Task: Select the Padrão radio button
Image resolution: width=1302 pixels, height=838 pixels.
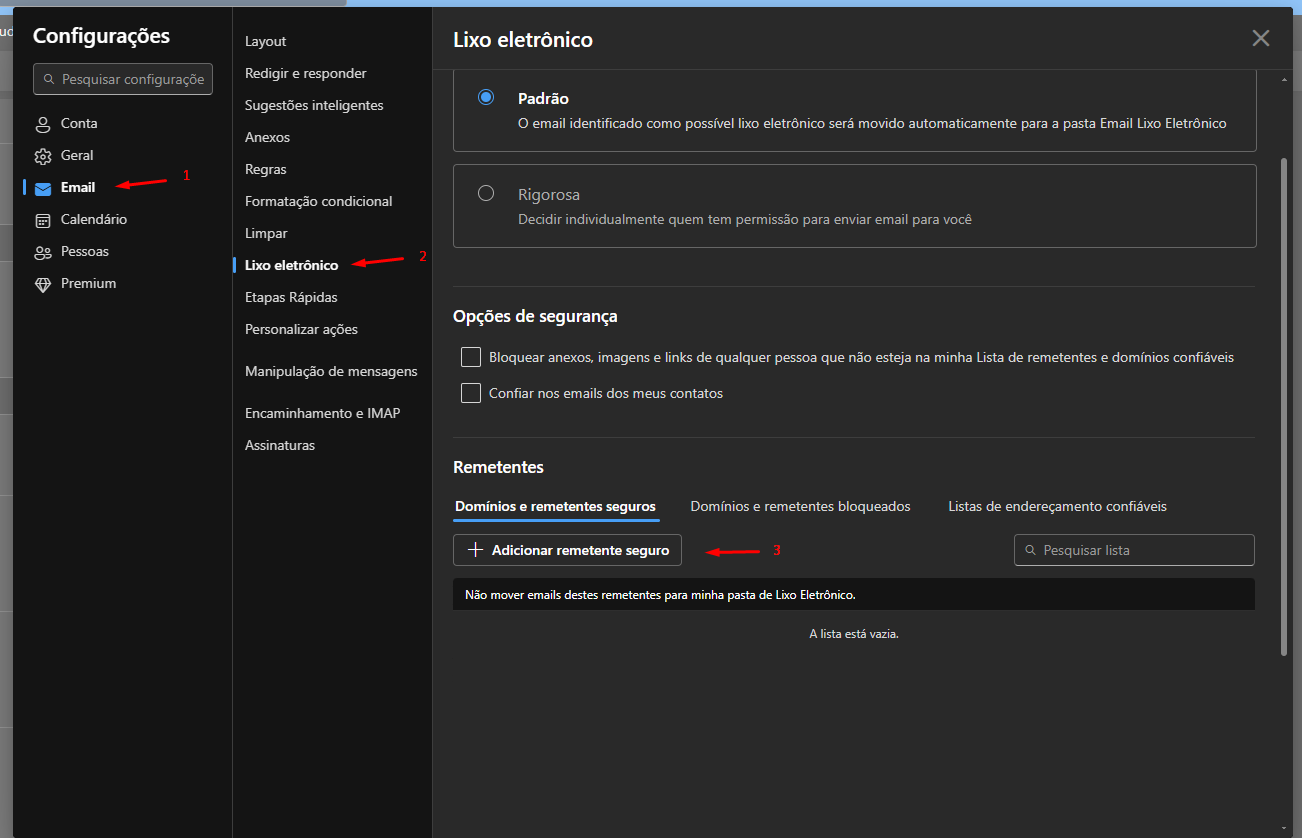Action: (x=486, y=97)
